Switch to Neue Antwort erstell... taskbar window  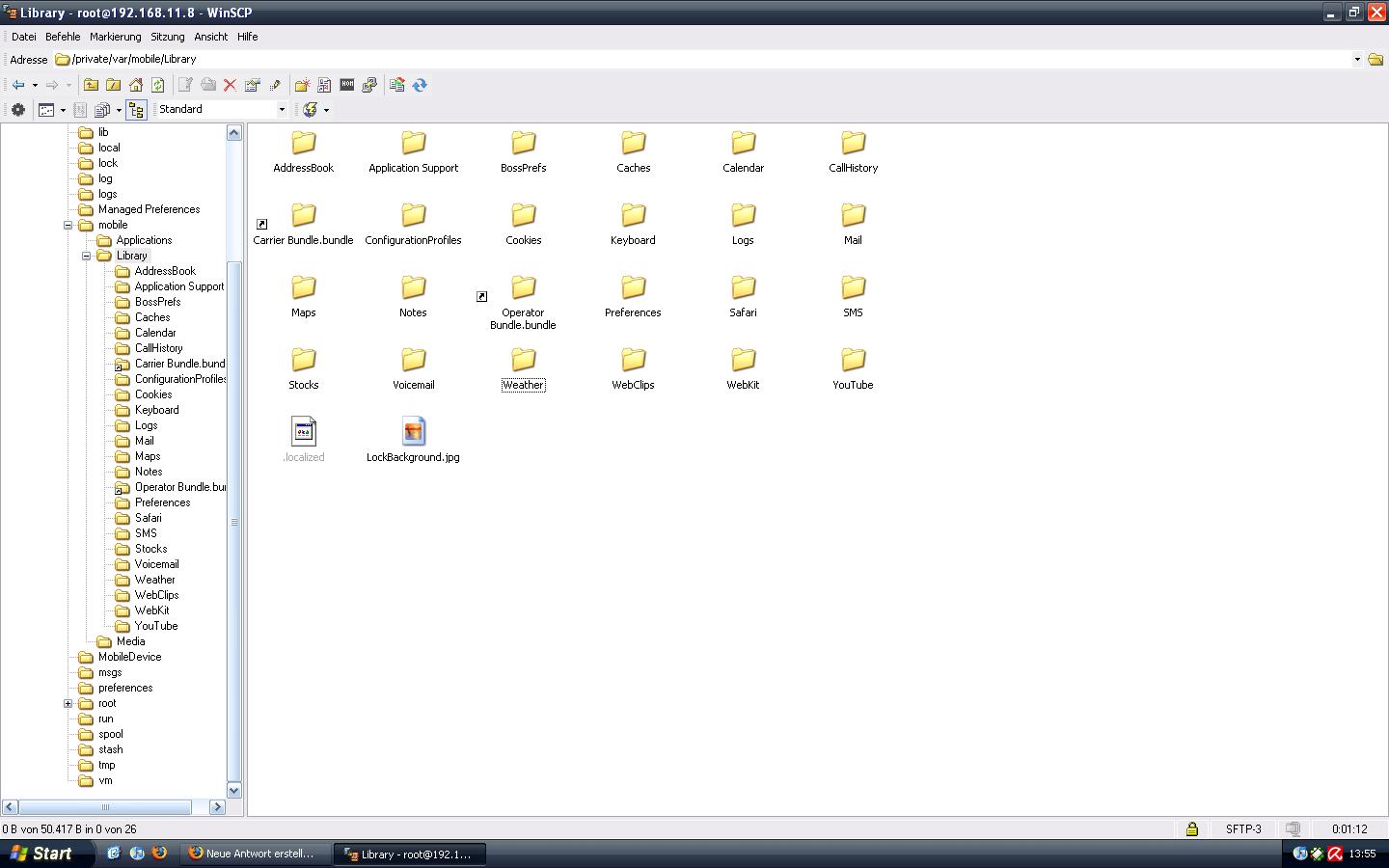(x=253, y=854)
